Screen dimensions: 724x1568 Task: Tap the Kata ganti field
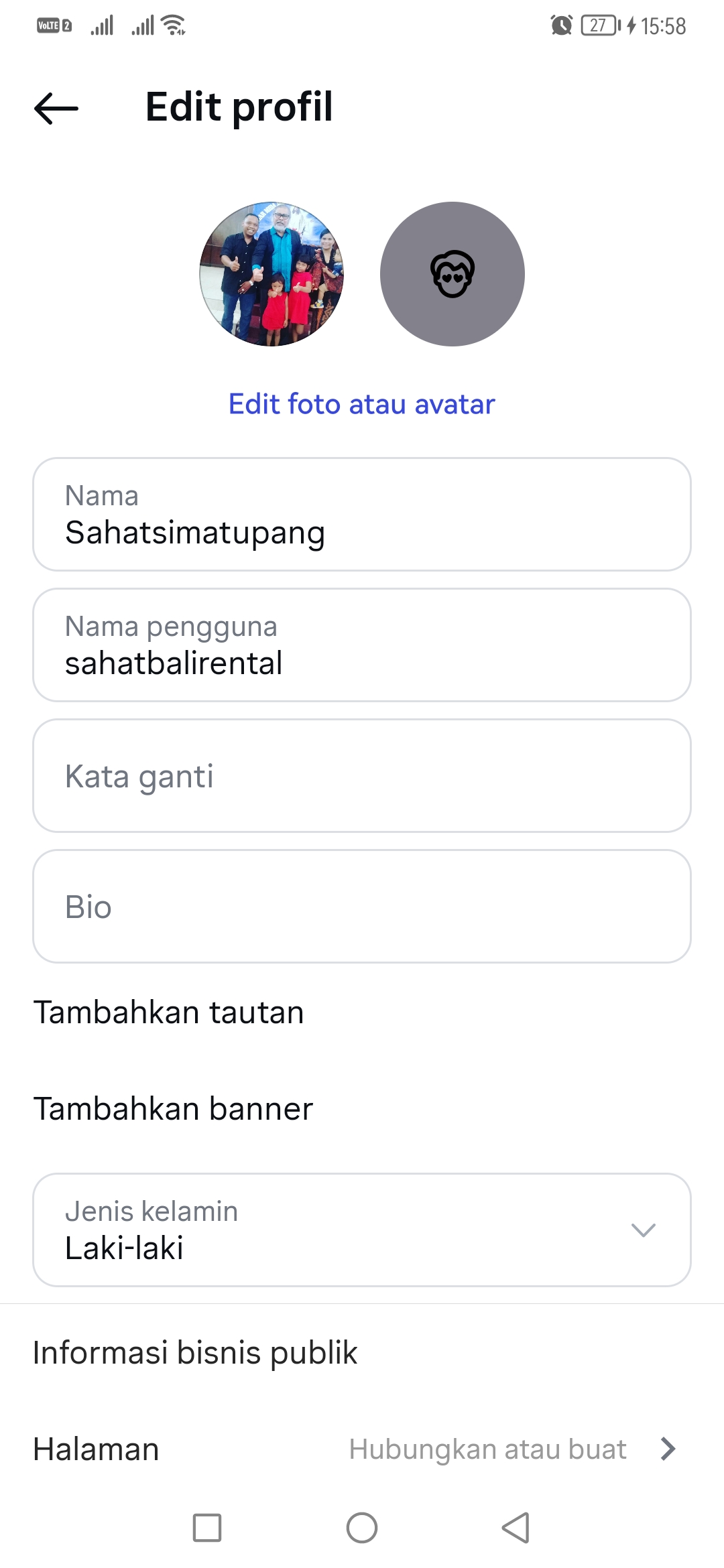click(362, 776)
